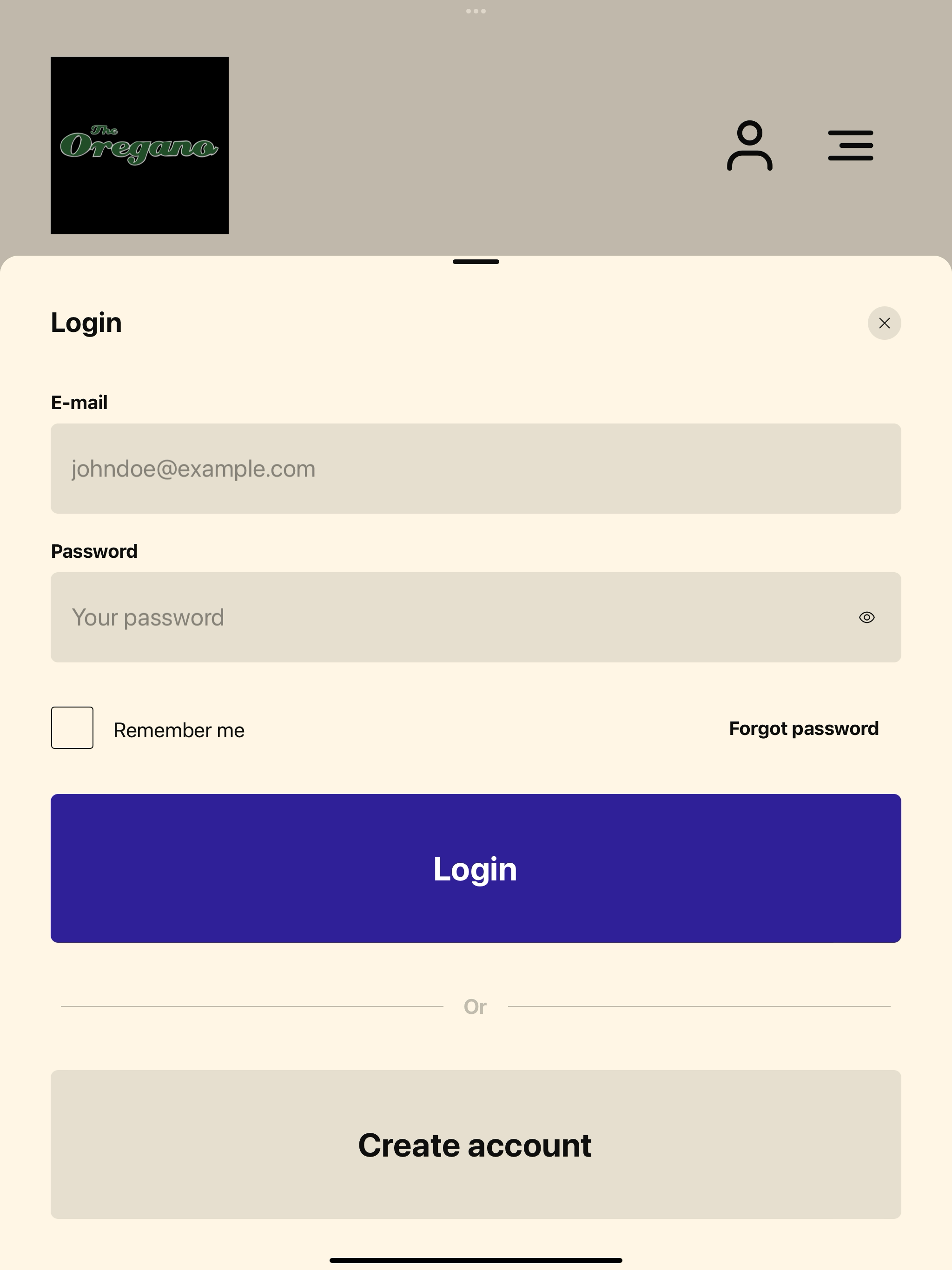The height and width of the screenshot is (1270, 952).
Task: Tap the 'Remember me' label text
Action: (x=179, y=730)
